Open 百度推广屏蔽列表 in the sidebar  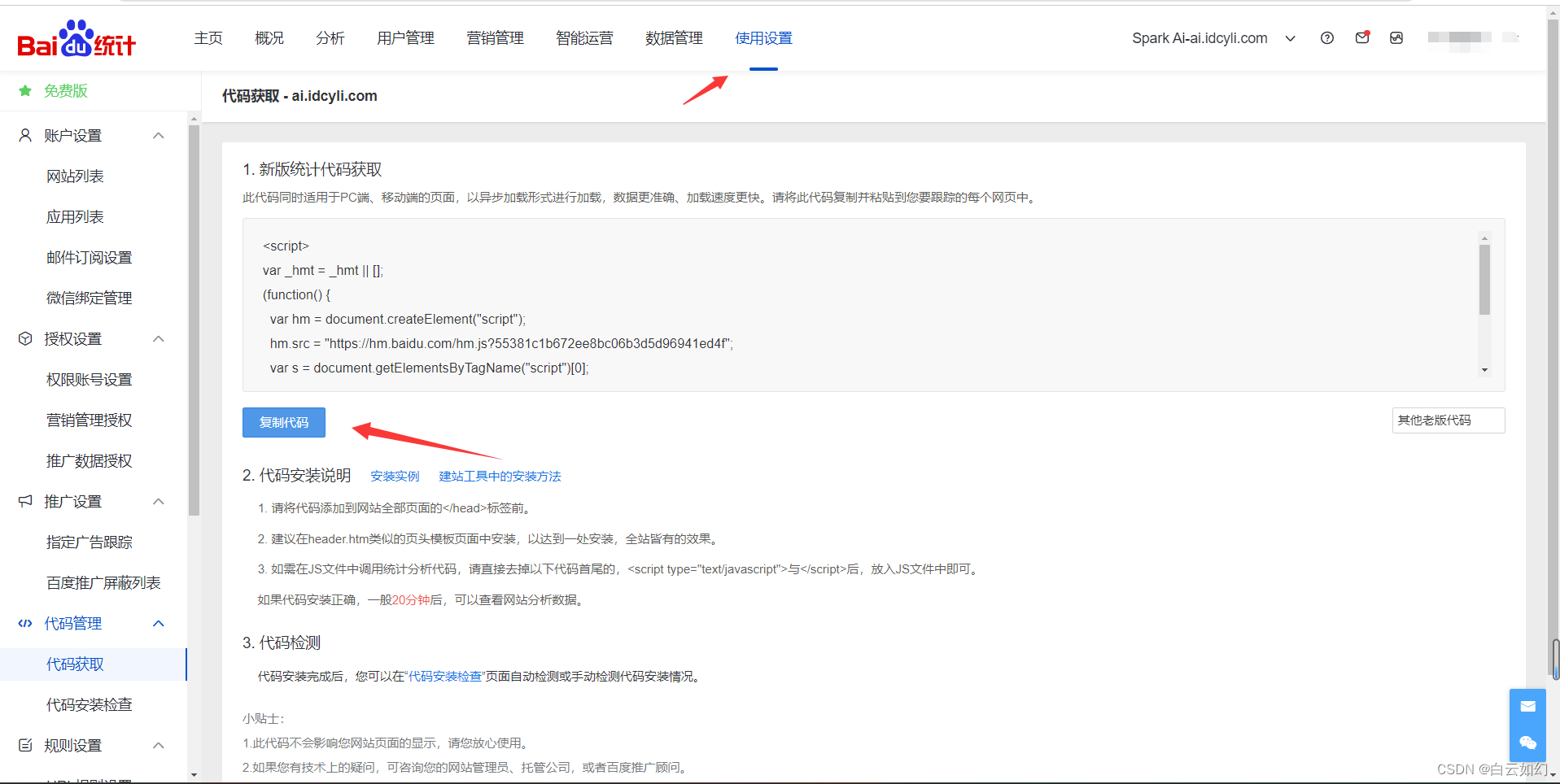(x=103, y=583)
